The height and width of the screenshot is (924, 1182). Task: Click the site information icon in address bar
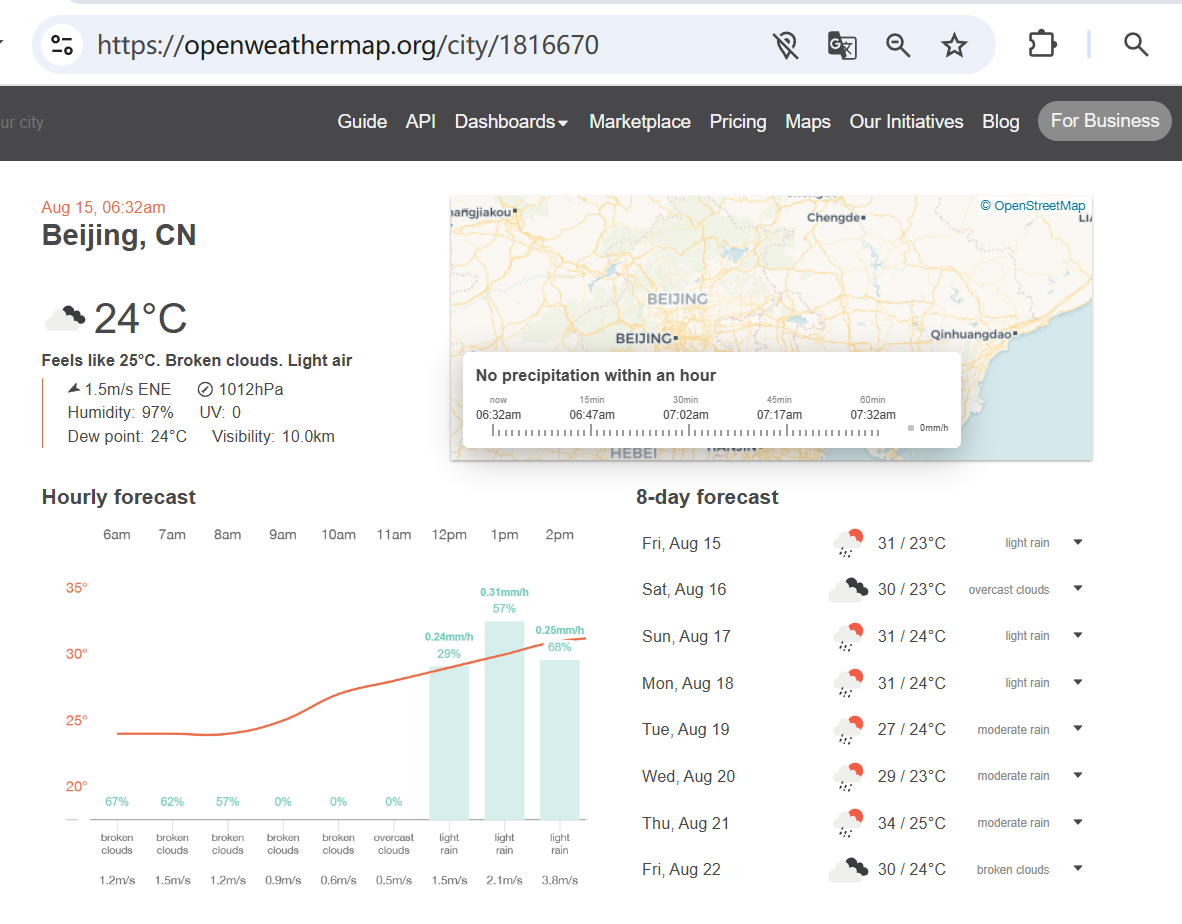pos(62,45)
